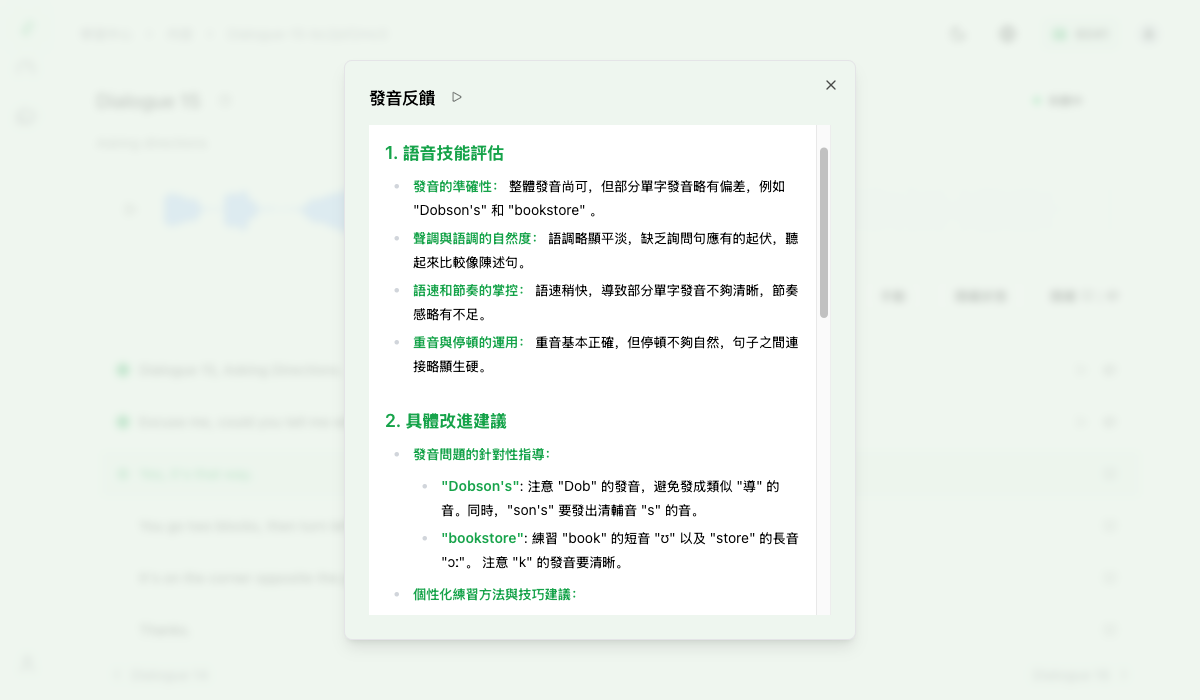Navigate using the first breadcrumb item
Image resolution: width=1200 pixels, height=700 pixels.
pos(106,33)
